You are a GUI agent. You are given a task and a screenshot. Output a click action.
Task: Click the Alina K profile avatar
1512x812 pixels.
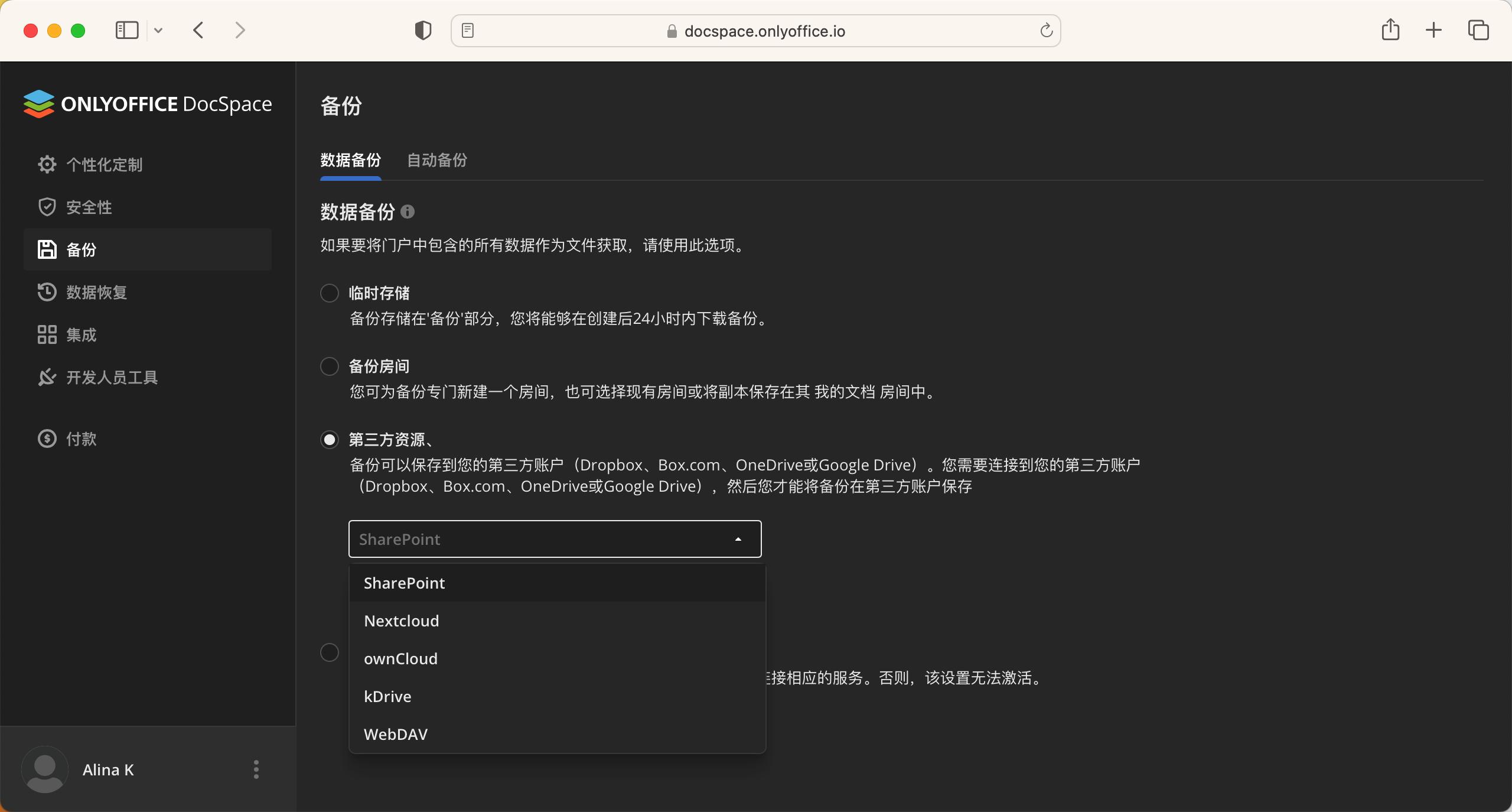(x=44, y=769)
